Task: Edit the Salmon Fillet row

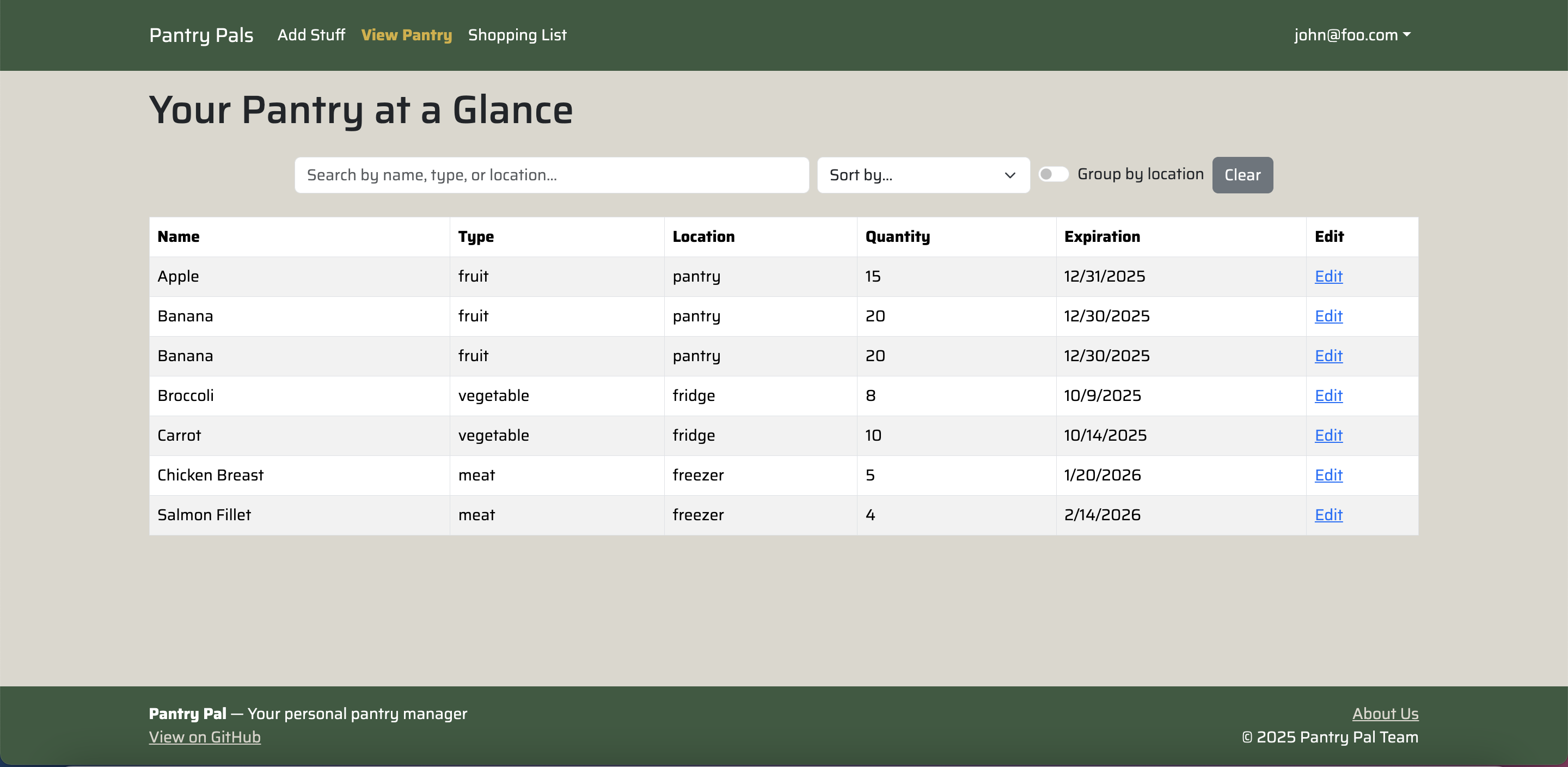Action: [x=1328, y=515]
